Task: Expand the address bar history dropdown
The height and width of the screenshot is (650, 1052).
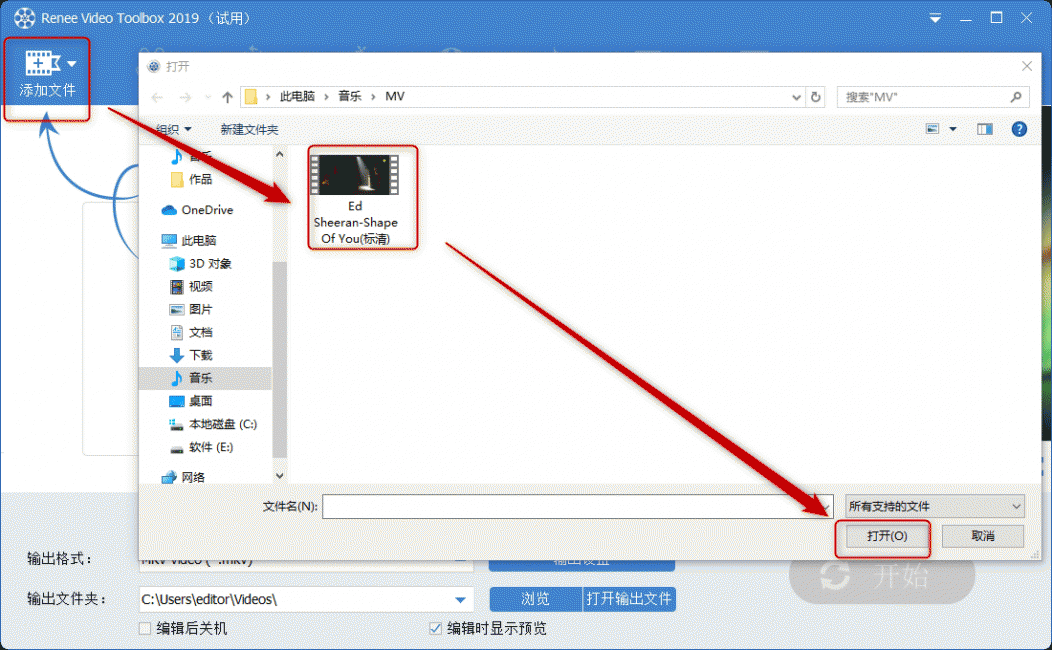Action: pos(796,97)
